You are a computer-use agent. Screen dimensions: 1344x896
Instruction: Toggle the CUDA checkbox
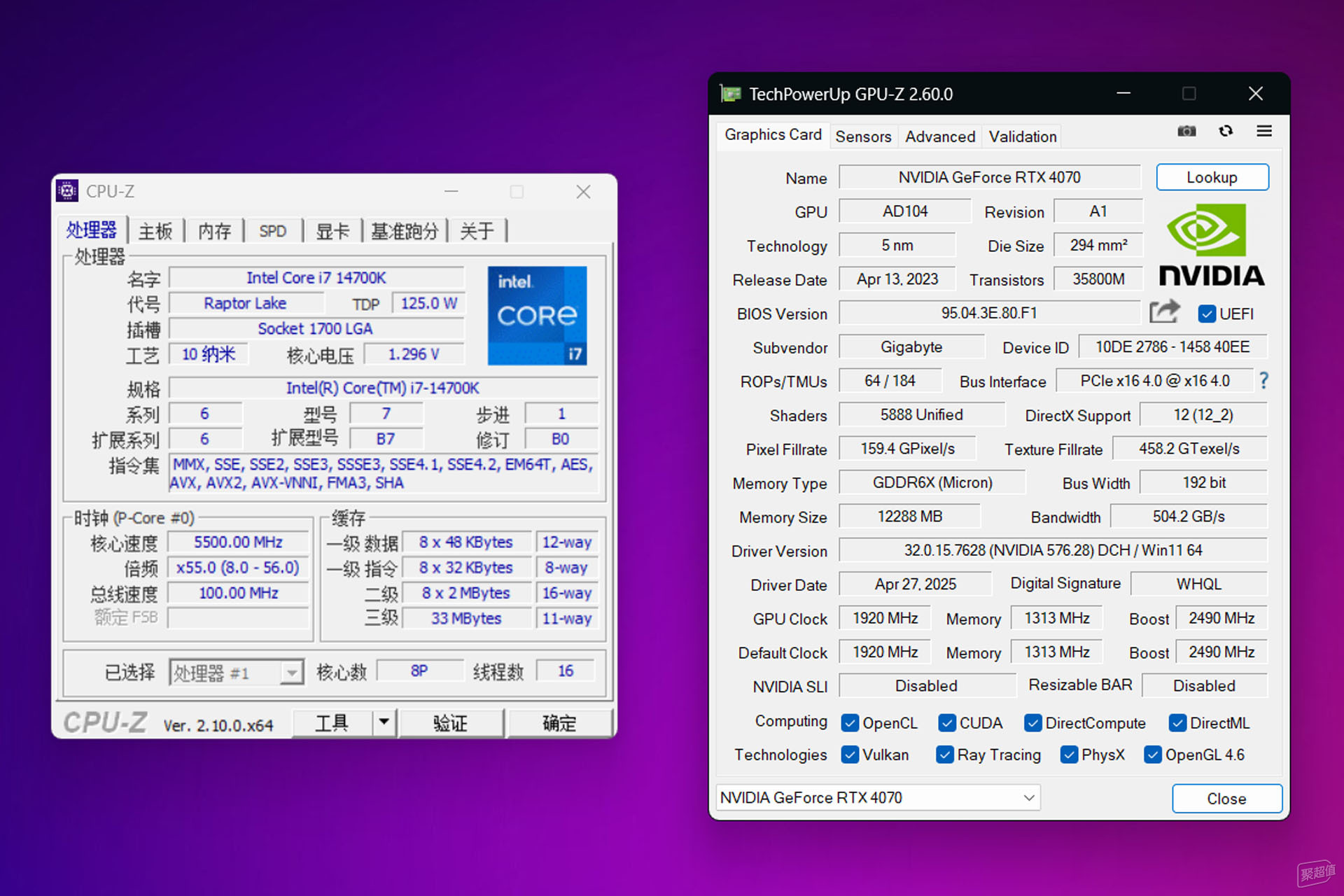[x=947, y=723]
